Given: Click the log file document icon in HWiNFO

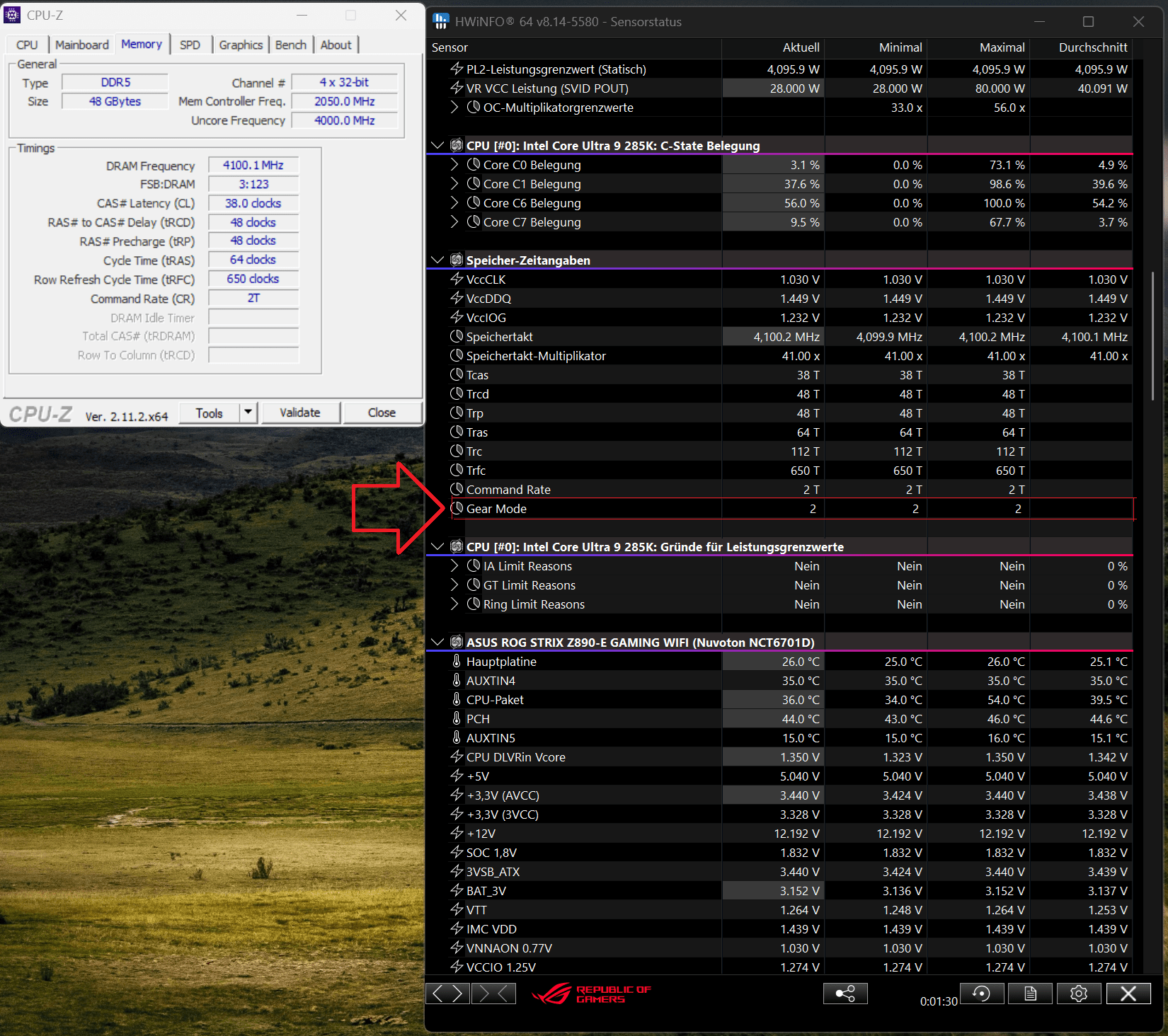Looking at the screenshot, I should pyautogui.click(x=1031, y=994).
